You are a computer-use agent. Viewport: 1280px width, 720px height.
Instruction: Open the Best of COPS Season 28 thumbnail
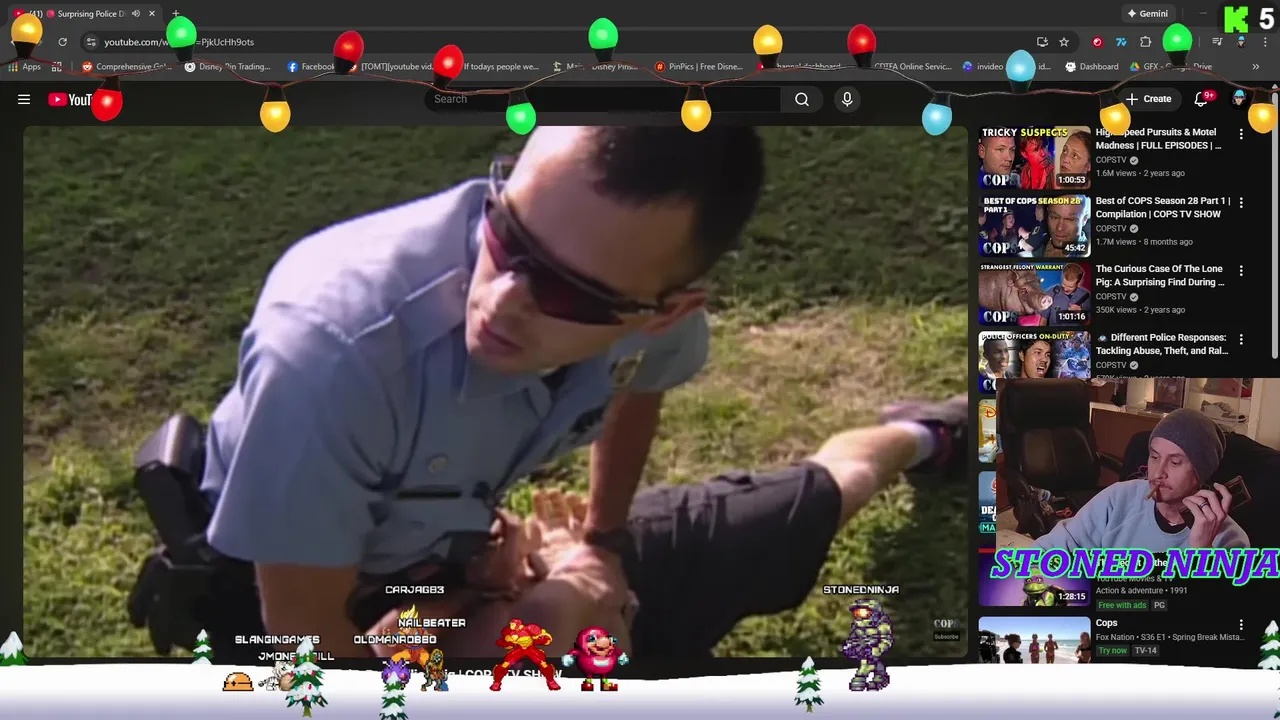tap(1034, 226)
